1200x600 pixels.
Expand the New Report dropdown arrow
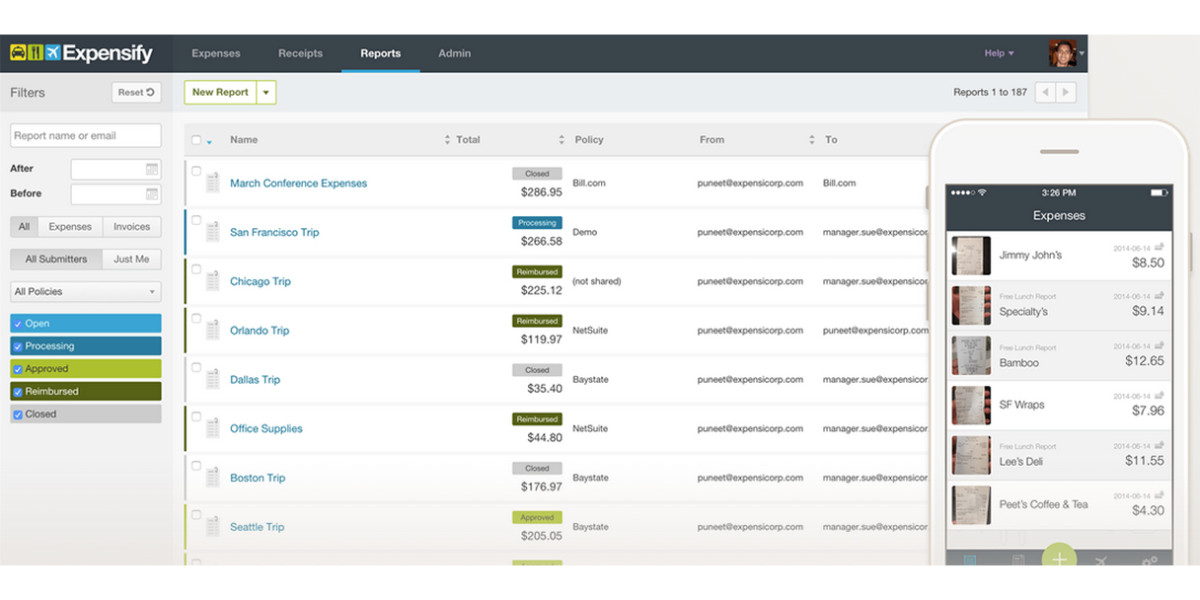click(266, 92)
